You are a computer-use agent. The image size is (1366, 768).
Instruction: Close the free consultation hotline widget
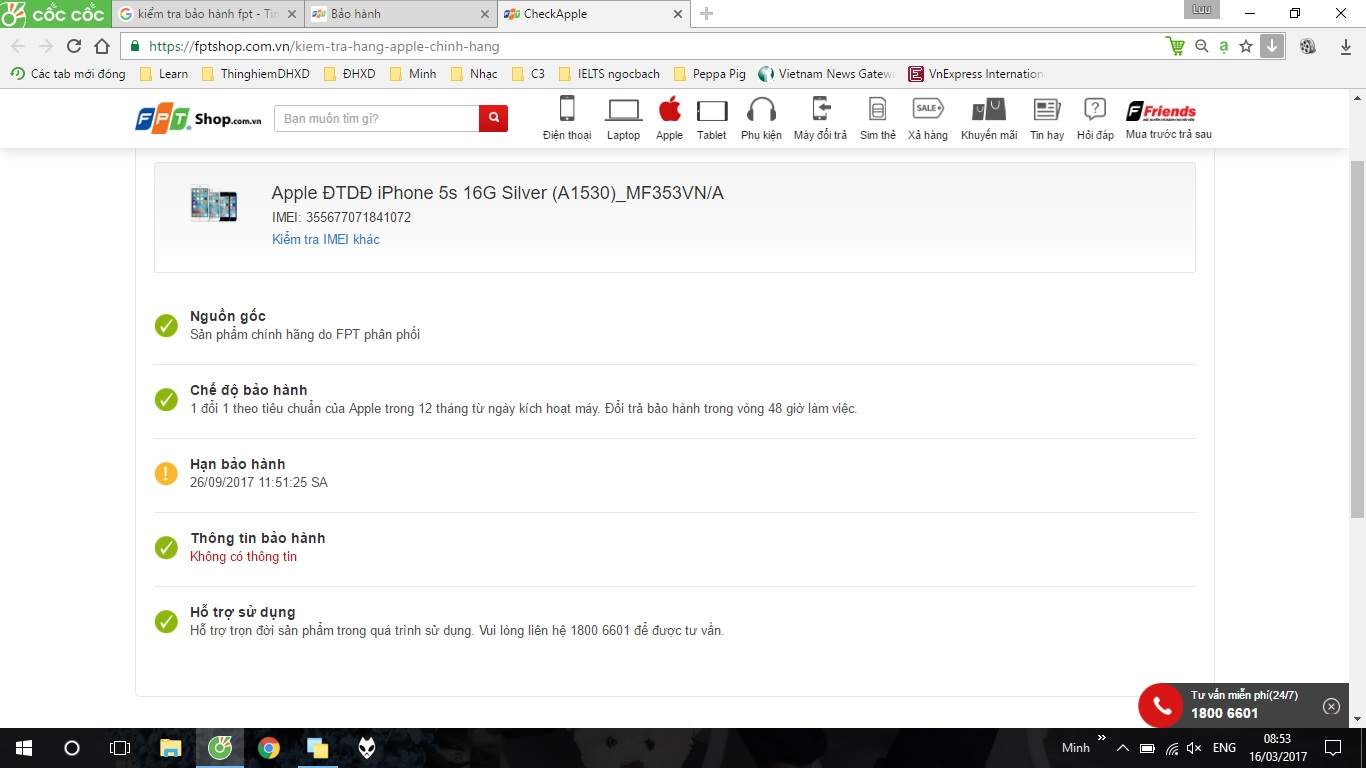coord(1331,706)
